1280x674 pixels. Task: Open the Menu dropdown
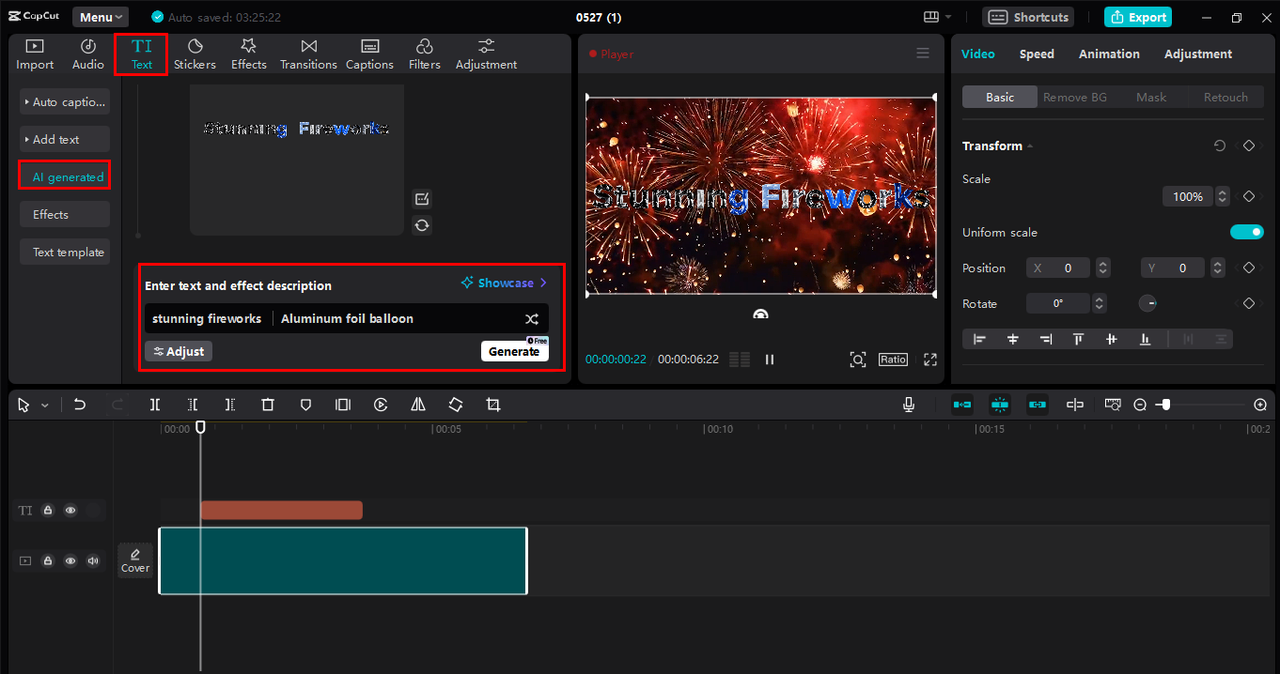click(x=100, y=17)
